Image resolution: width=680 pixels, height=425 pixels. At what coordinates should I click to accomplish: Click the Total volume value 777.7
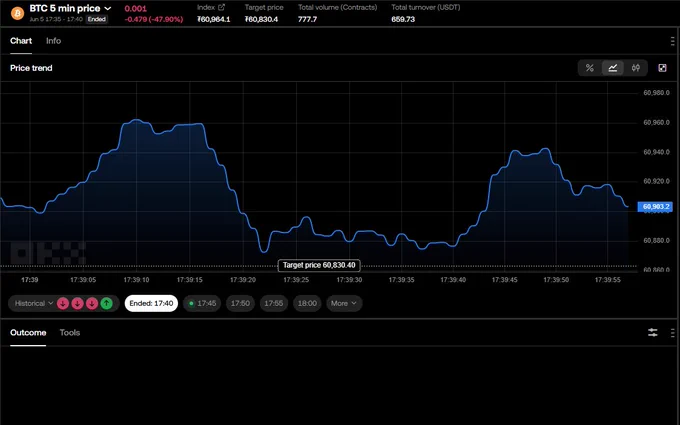(x=307, y=19)
